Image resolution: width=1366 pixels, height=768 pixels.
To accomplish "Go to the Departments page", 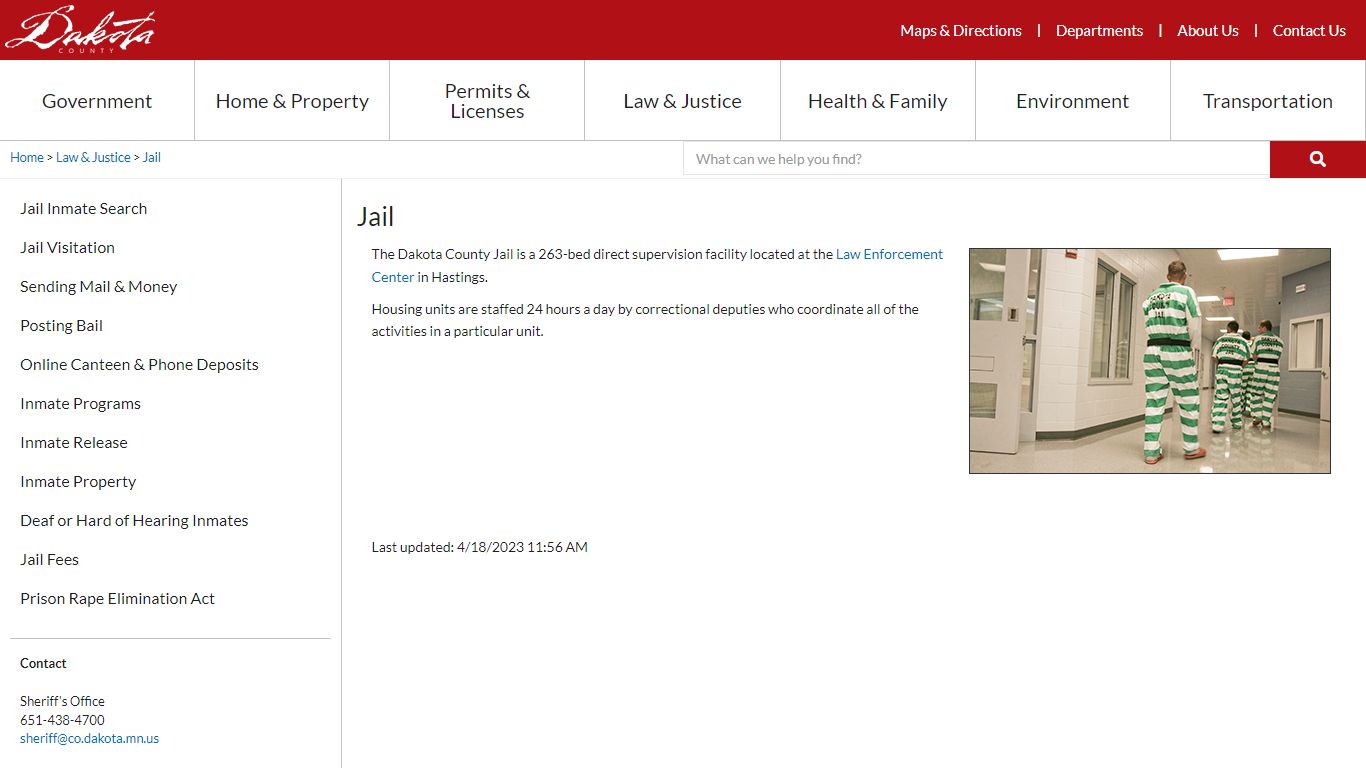I will click(x=1099, y=31).
